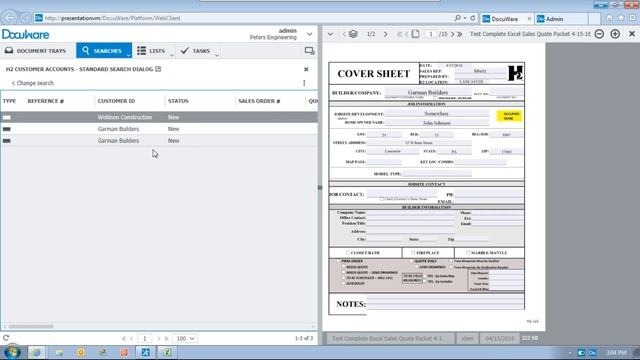Jump to last page in viewer
Image resolution: width=640 pixels, height=360 pixels.
[460, 34]
